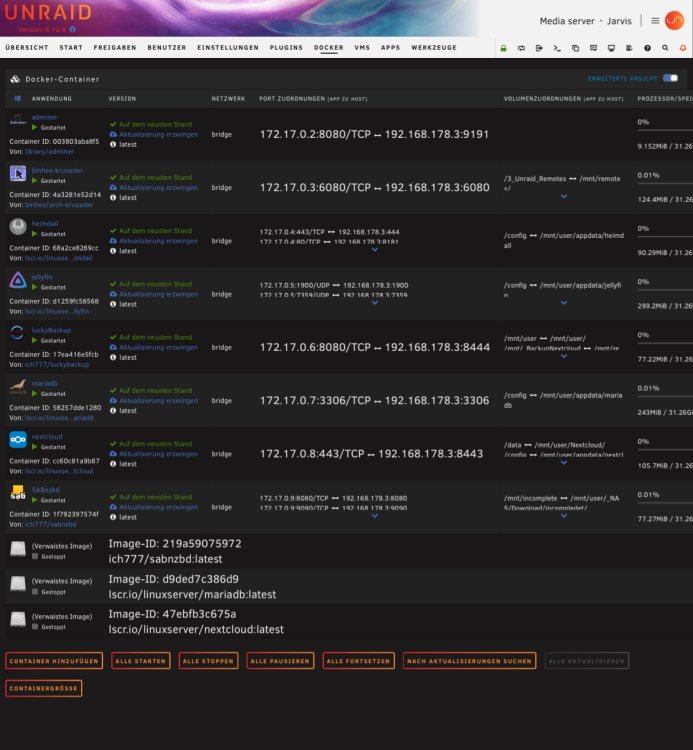Click the jellyfin triangle icon
Screen dimensions: 693x750
(x=18, y=280)
